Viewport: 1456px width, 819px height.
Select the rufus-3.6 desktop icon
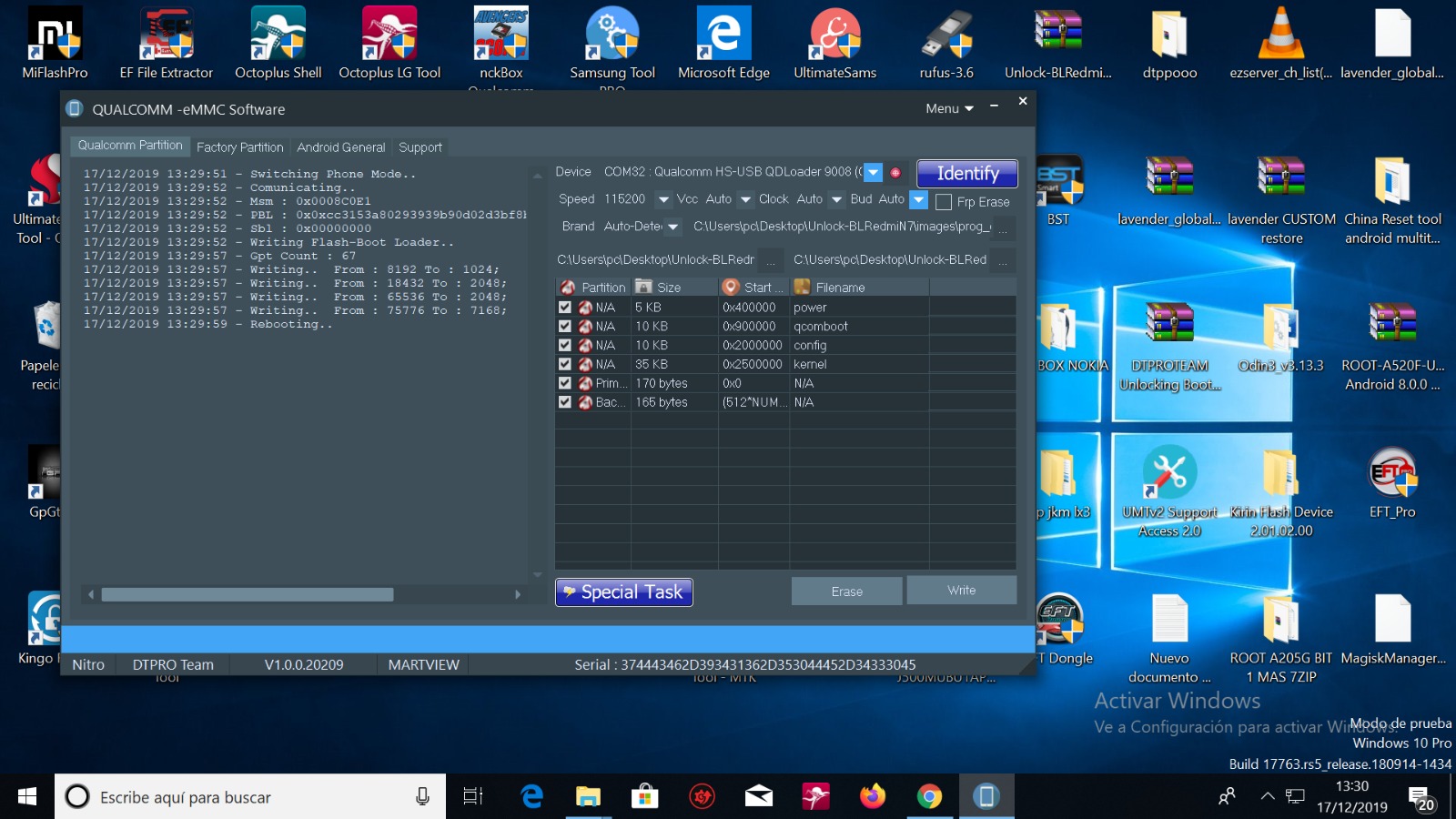pos(946,43)
